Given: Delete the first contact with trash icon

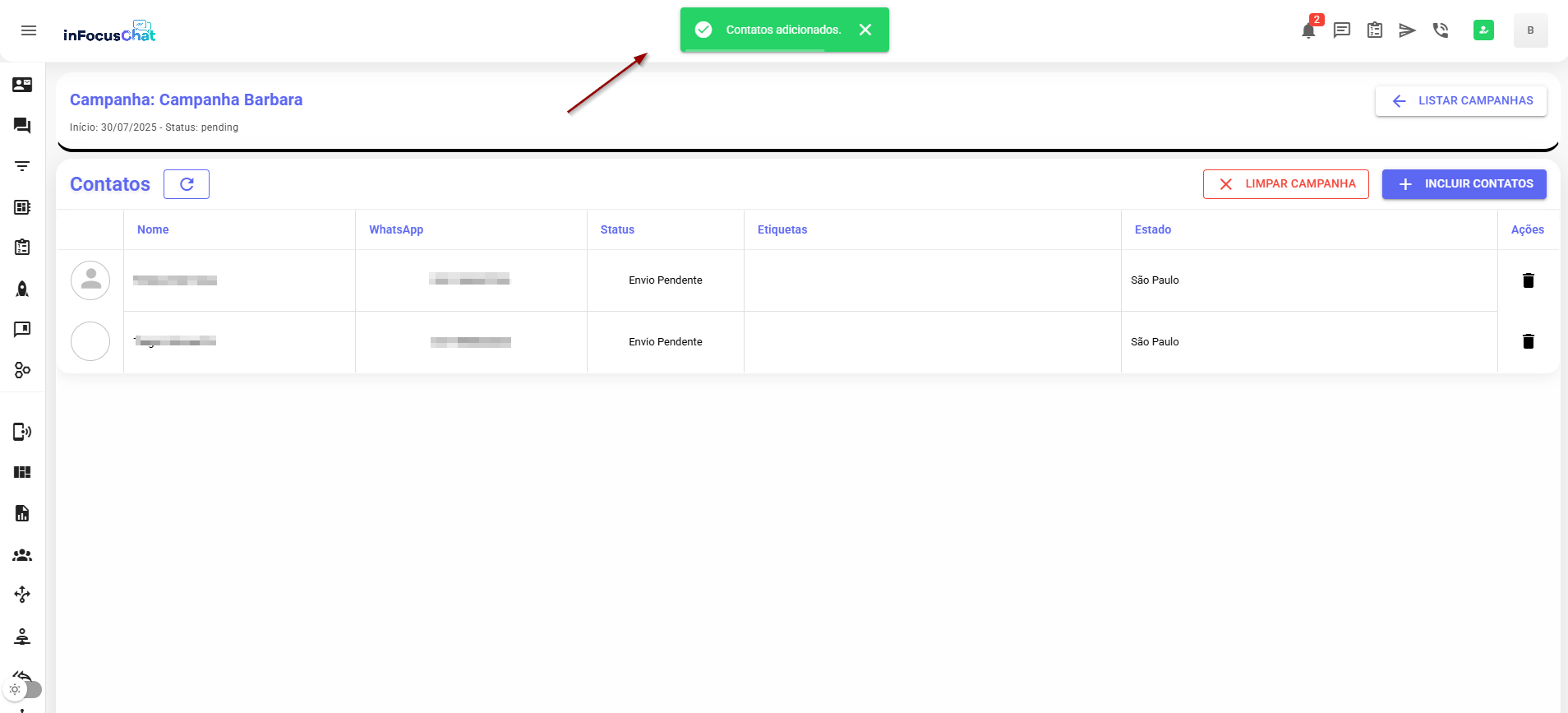Looking at the screenshot, I should (1528, 280).
